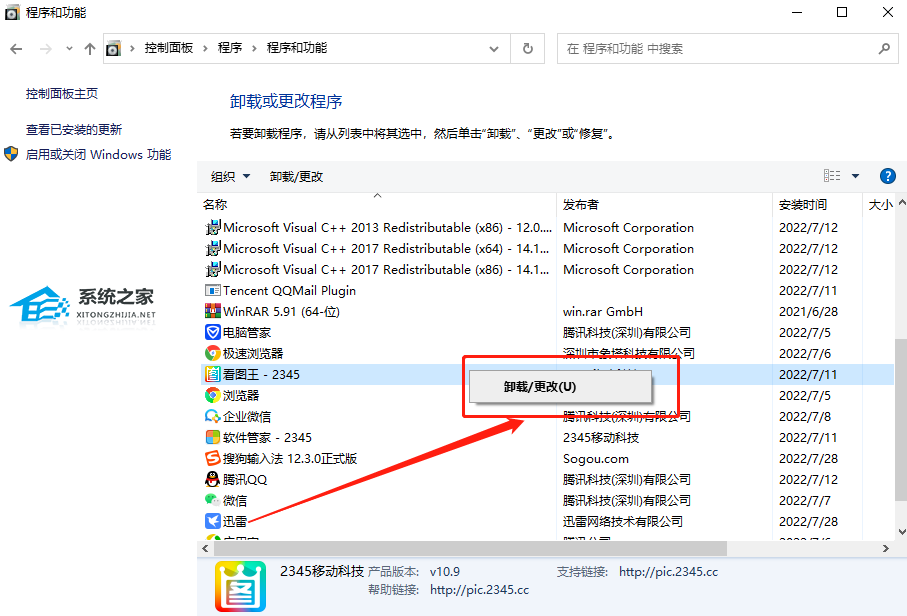
Task: Click the magnifier search icon
Action: coord(884,49)
